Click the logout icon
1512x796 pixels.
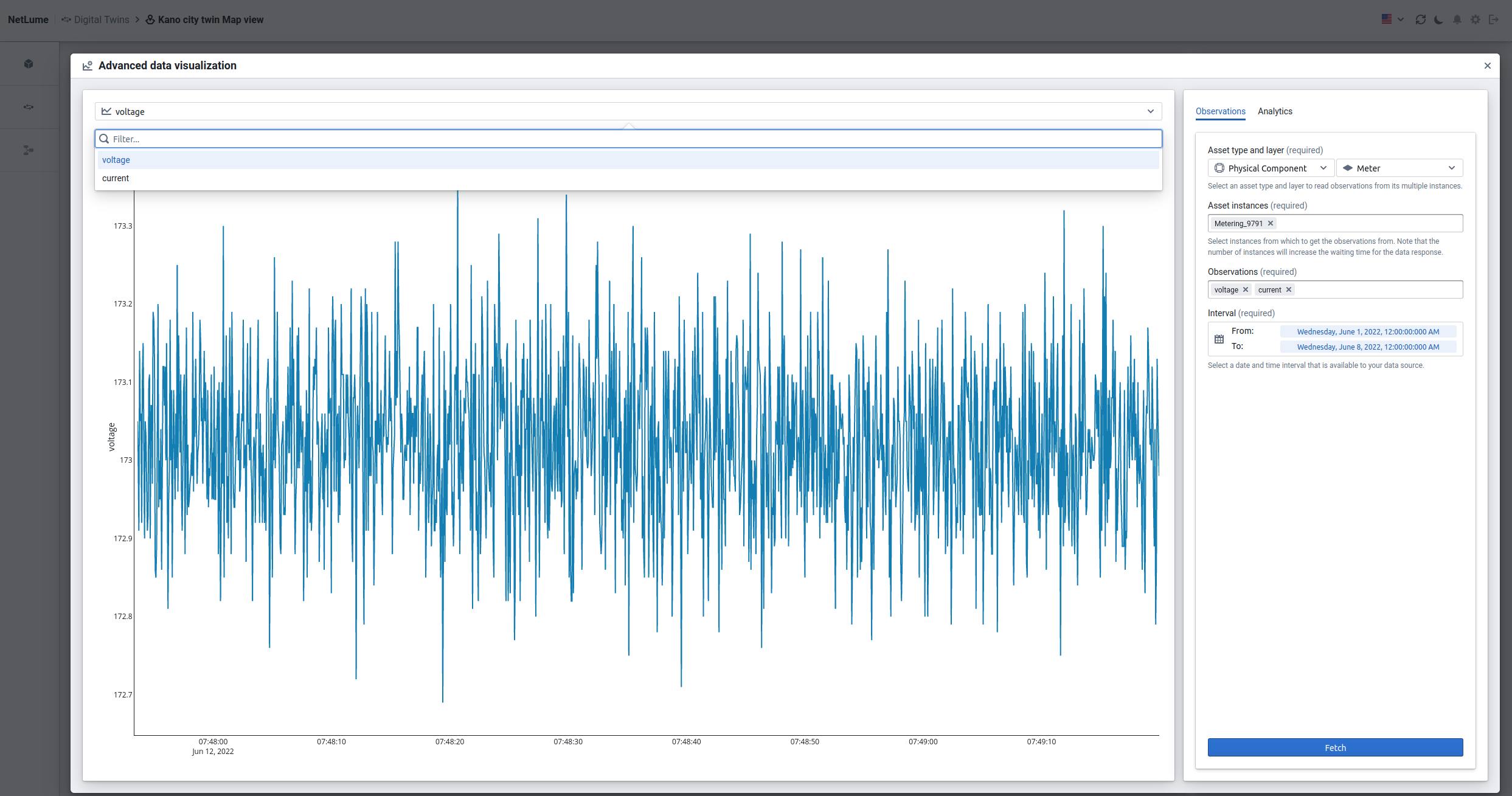tap(1494, 19)
